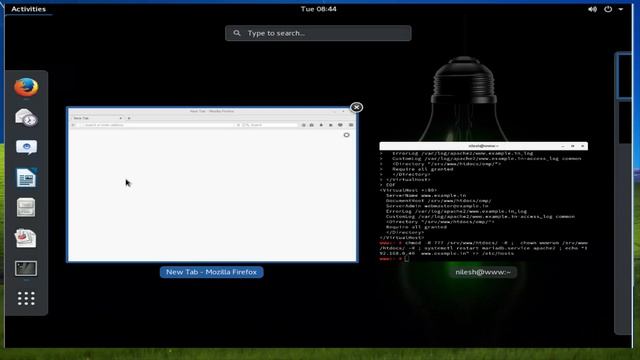The width and height of the screenshot is (640, 360).
Task: Activate the terminal window thumbnail
Action: coord(483,202)
